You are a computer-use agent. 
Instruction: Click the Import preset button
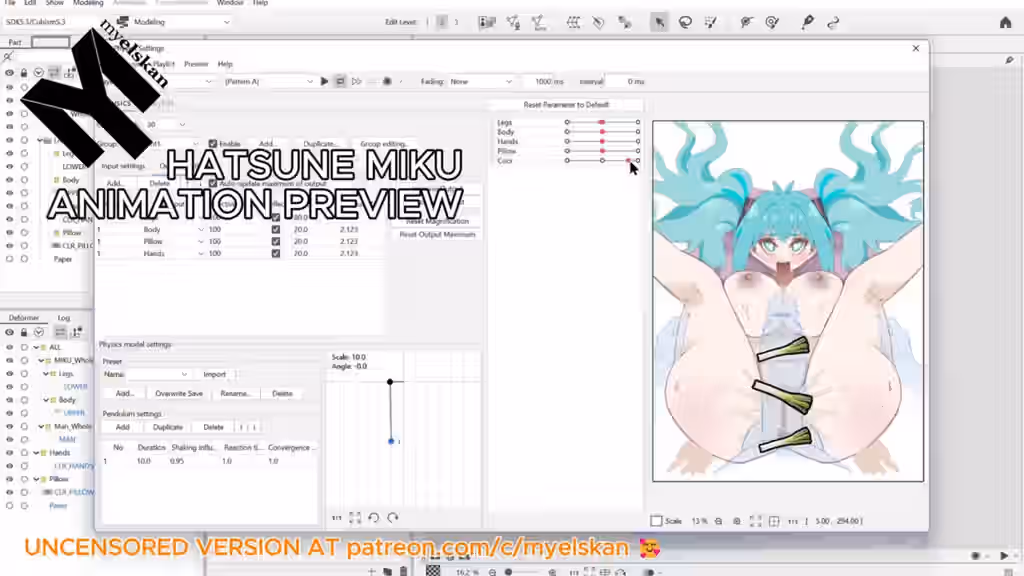click(x=214, y=374)
